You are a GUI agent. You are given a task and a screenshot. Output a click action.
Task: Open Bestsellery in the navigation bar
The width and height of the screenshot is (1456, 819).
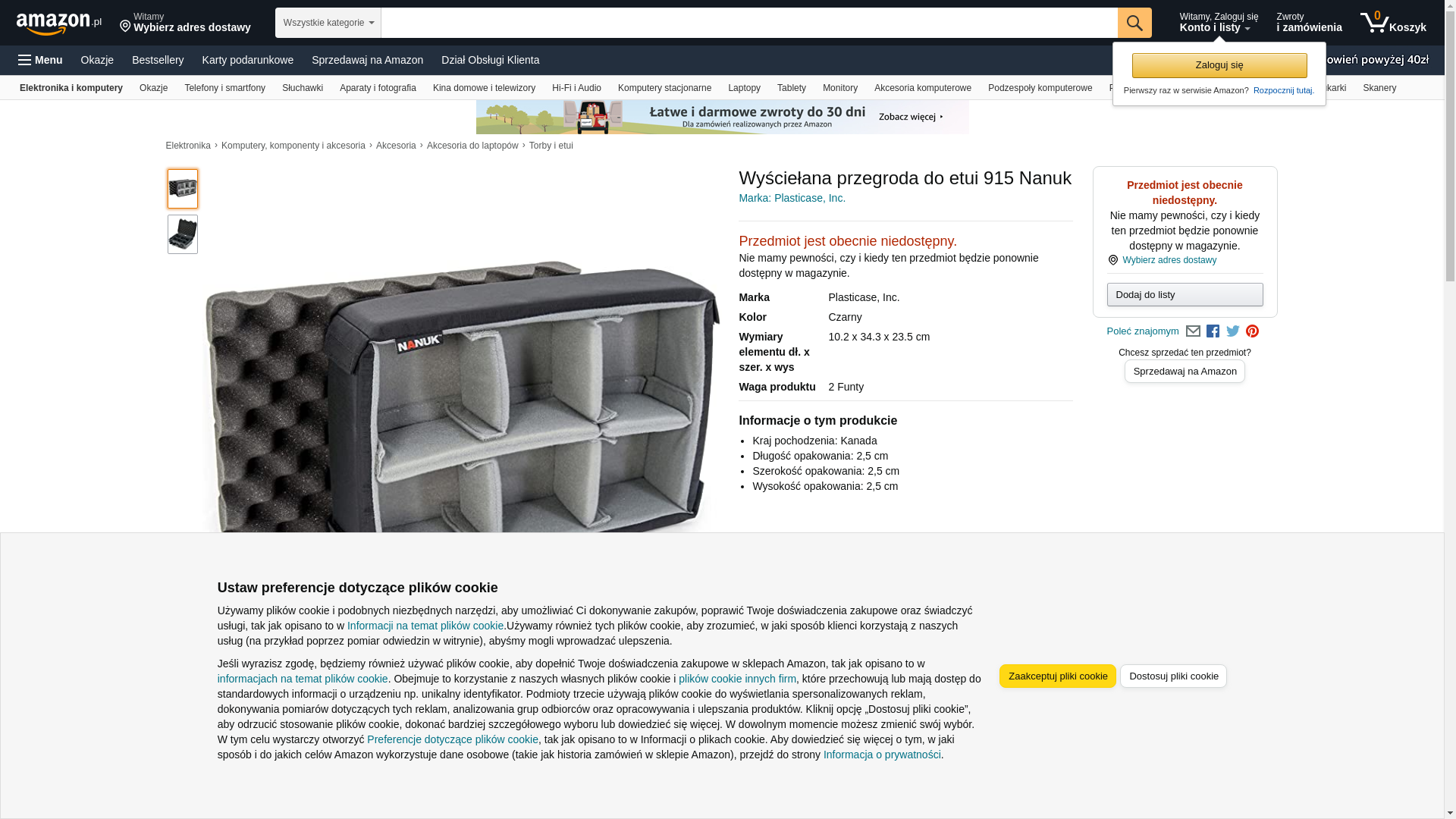[x=158, y=60]
